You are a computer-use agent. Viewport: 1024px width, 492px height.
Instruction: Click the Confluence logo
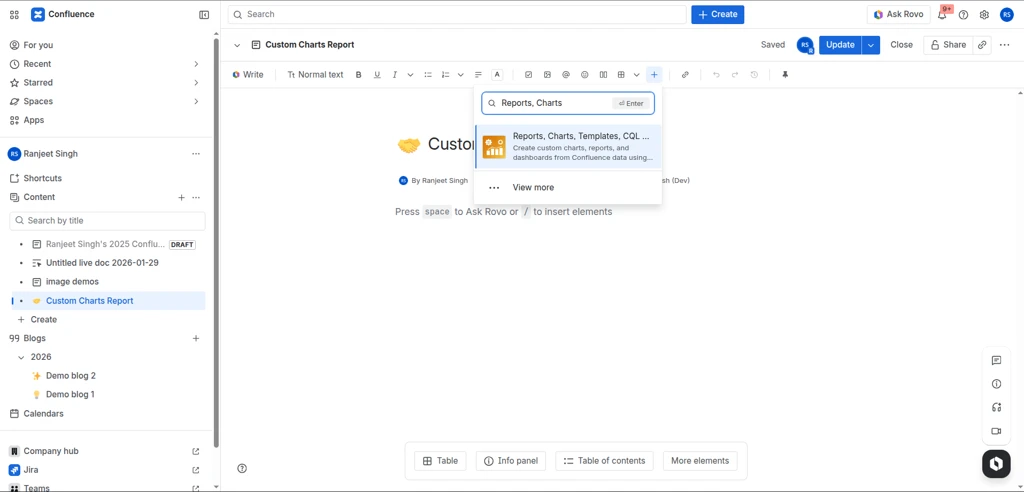[63, 14]
